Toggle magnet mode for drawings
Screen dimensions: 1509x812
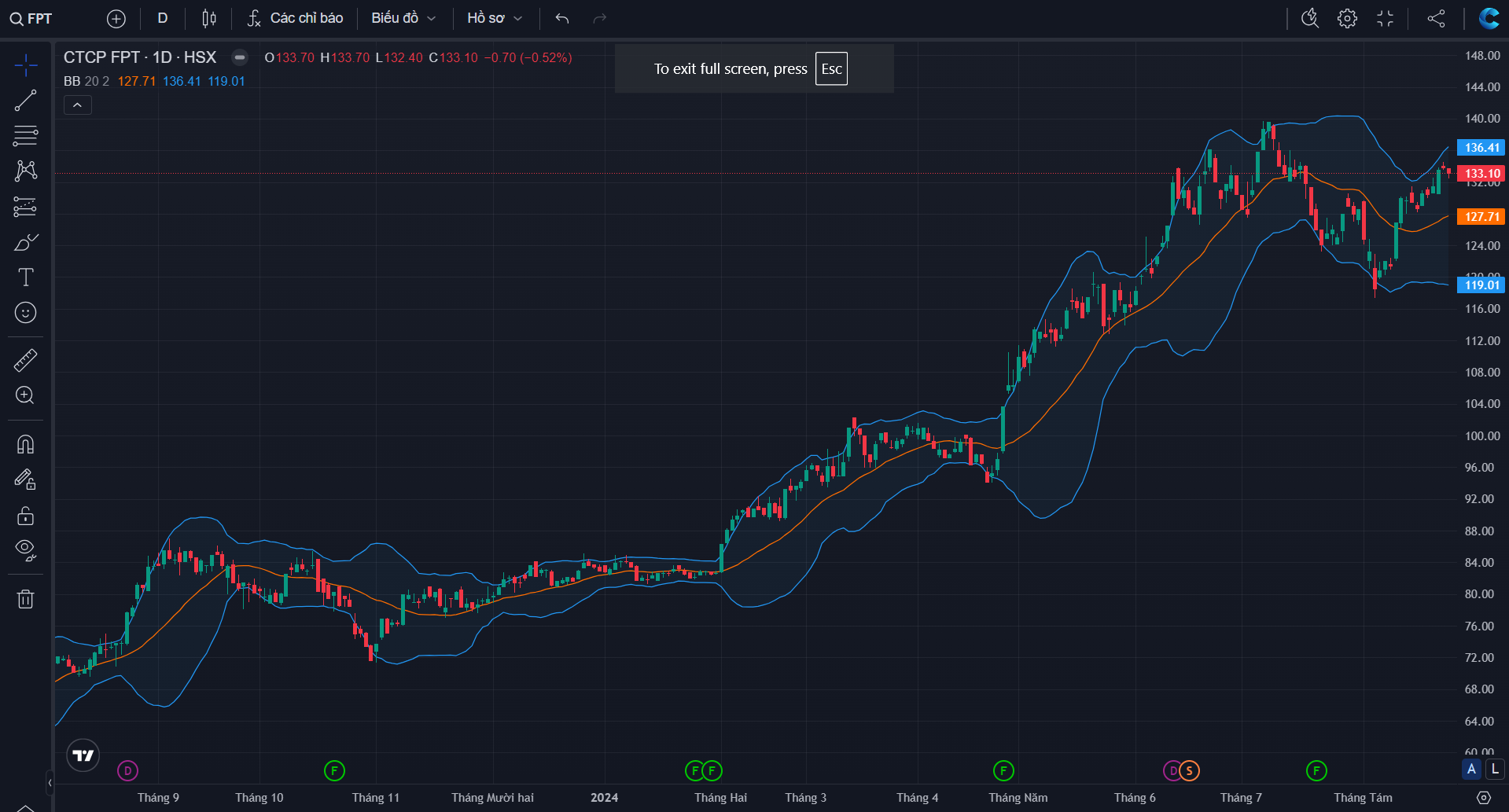[x=25, y=444]
